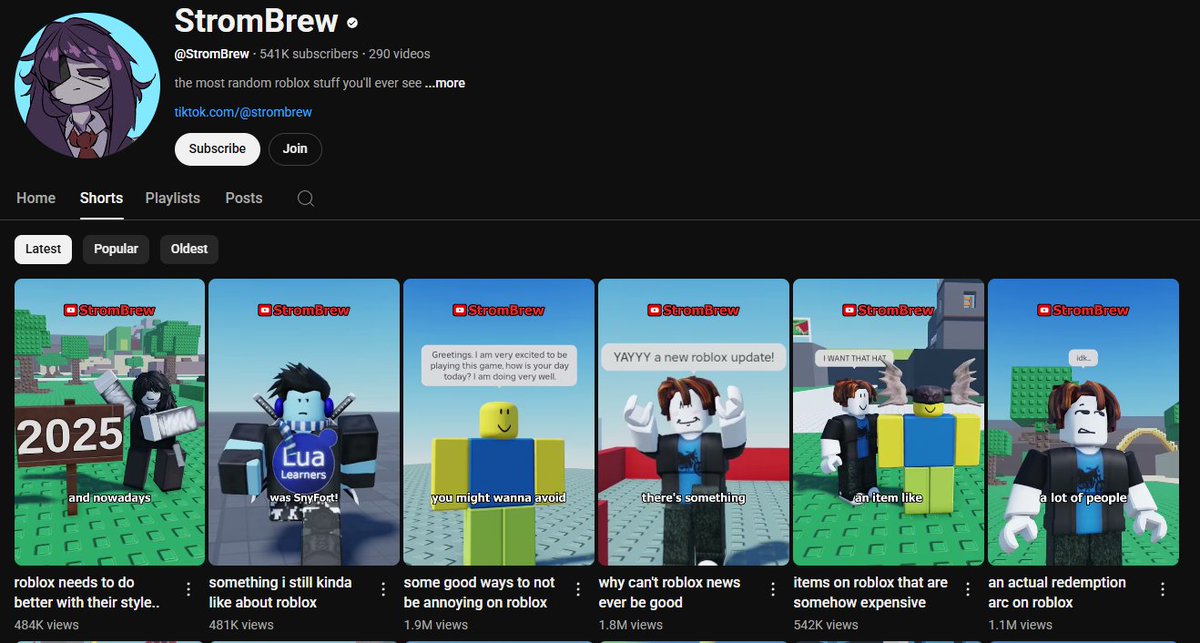Click the '541K subscribers' text

click(x=309, y=54)
